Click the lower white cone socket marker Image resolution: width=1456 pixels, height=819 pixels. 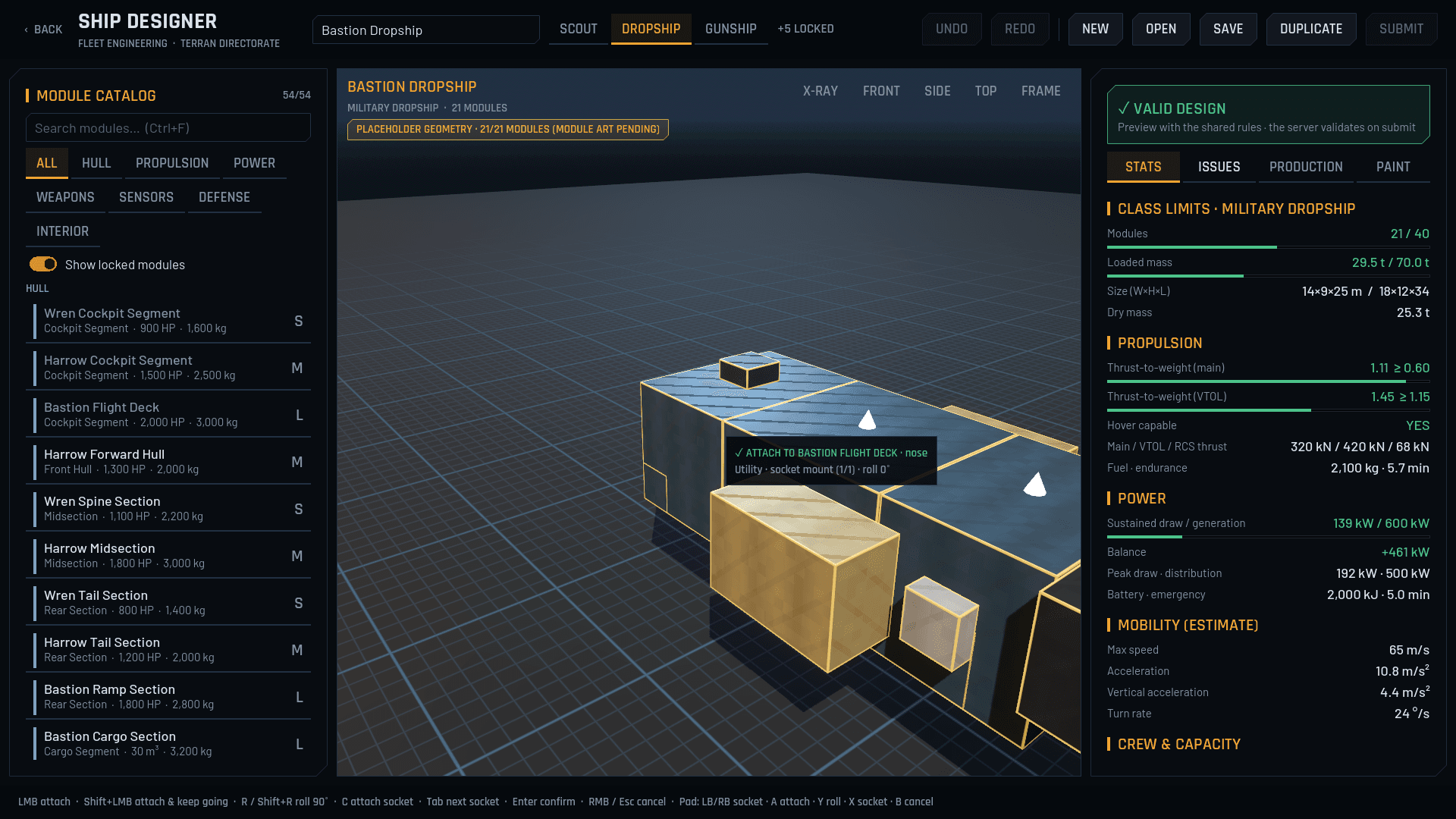(x=1035, y=485)
